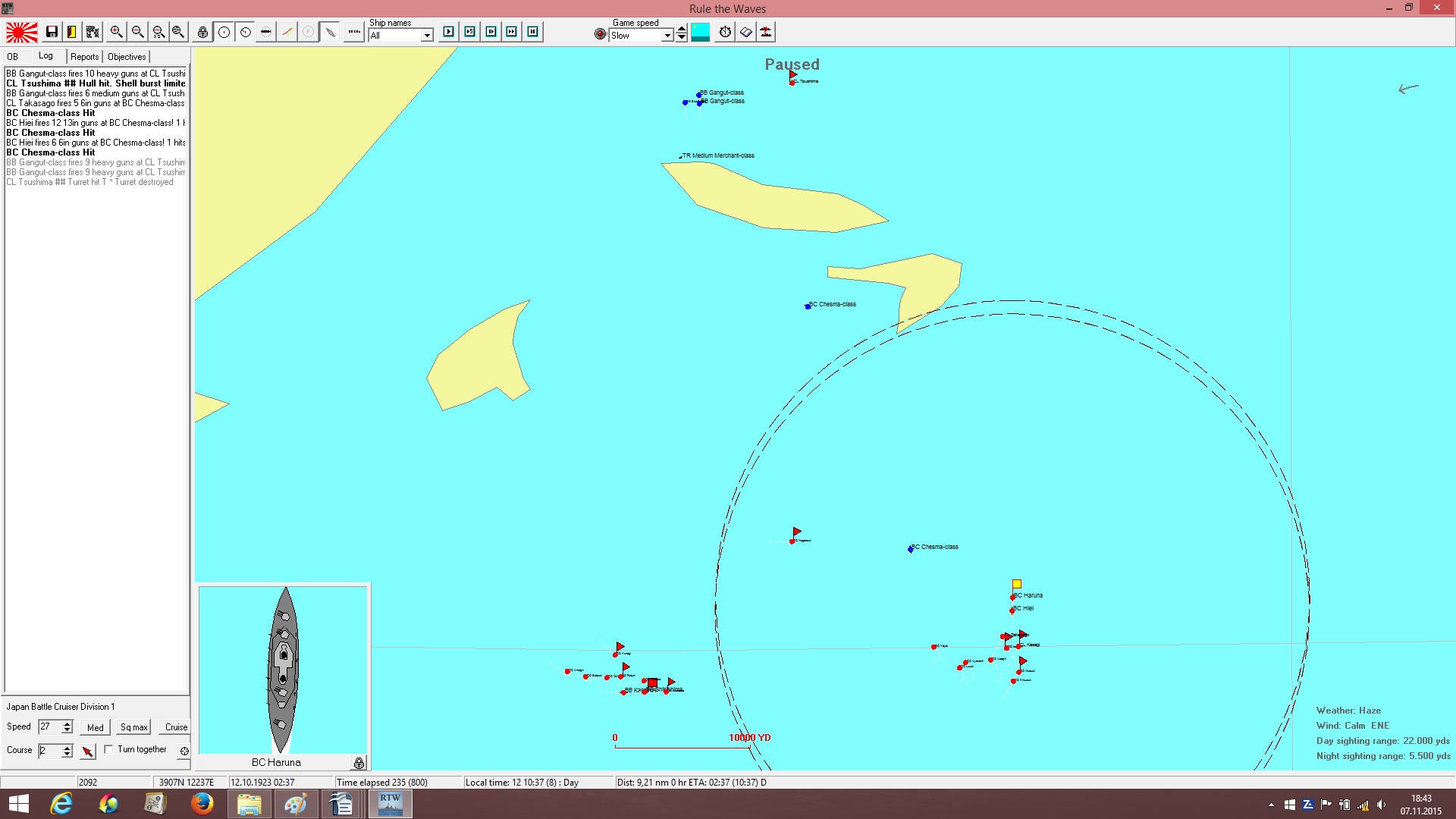Screen dimensions: 1456x819
Task: Open the Objectives tab
Action: click(x=127, y=57)
